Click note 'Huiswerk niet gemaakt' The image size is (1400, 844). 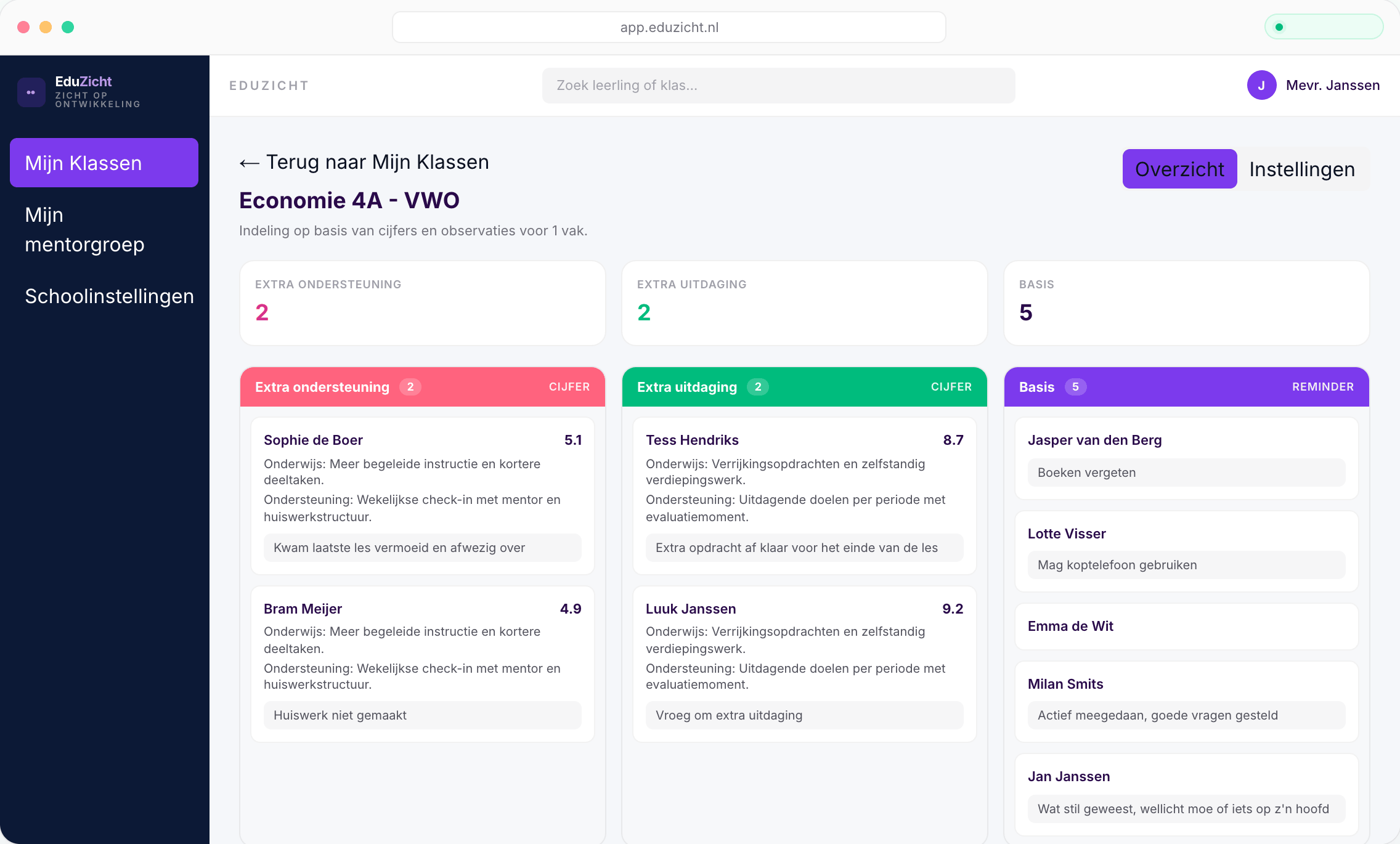pos(423,715)
